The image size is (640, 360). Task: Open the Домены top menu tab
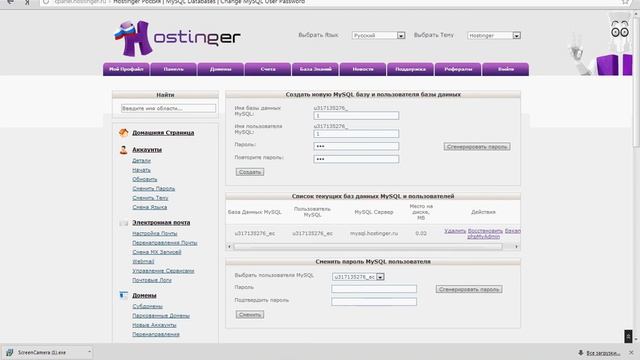pos(220,69)
